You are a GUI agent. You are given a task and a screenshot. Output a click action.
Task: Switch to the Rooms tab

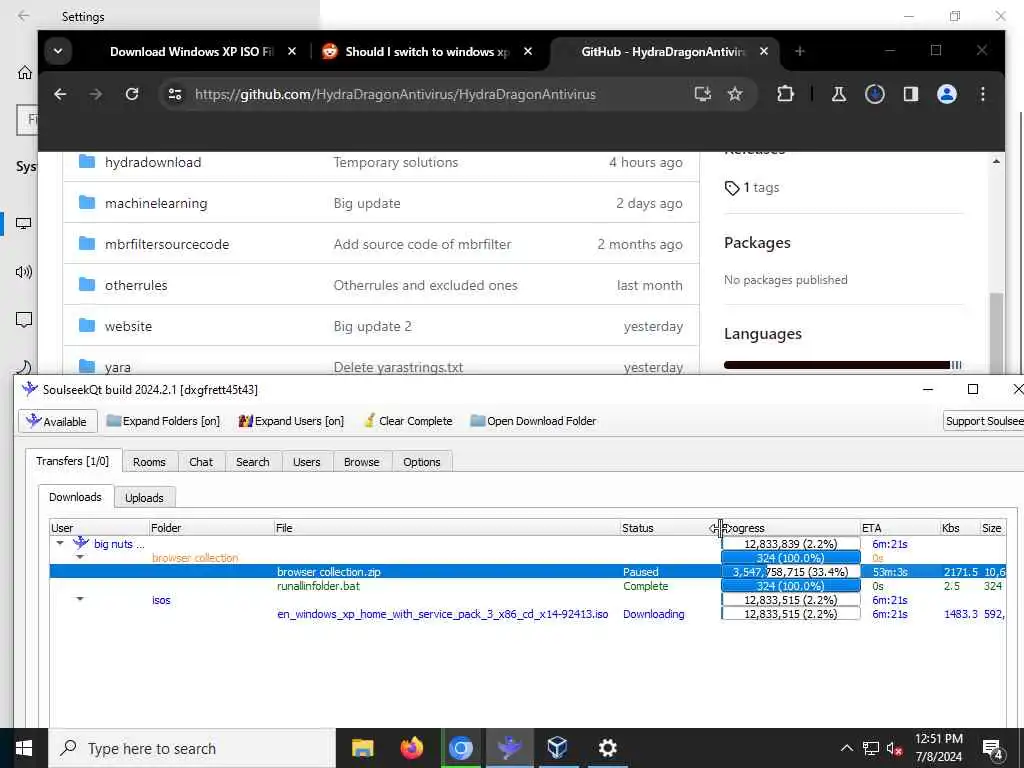150,462
